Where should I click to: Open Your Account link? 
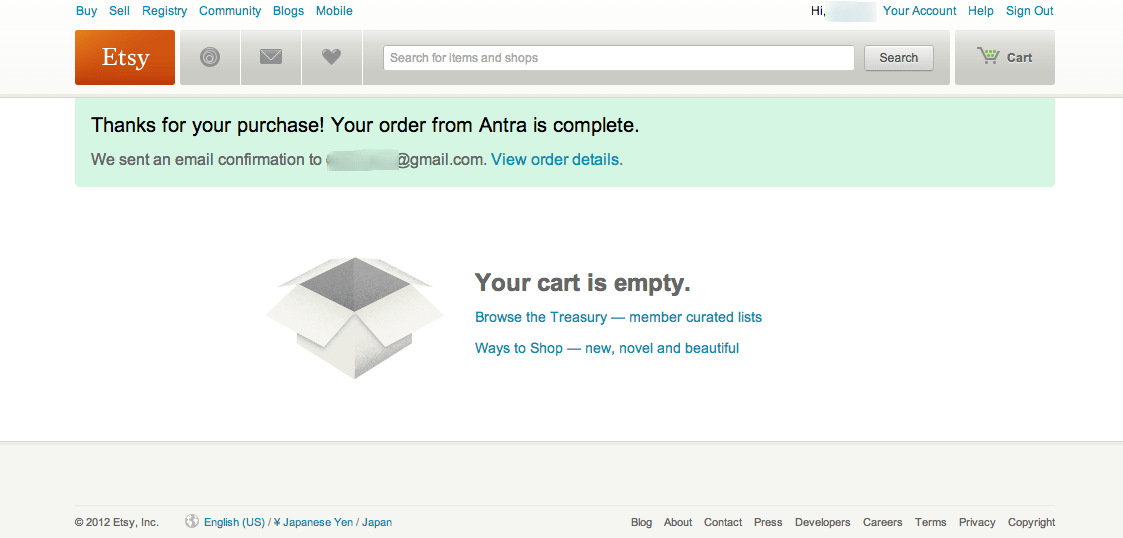[920, 11]
